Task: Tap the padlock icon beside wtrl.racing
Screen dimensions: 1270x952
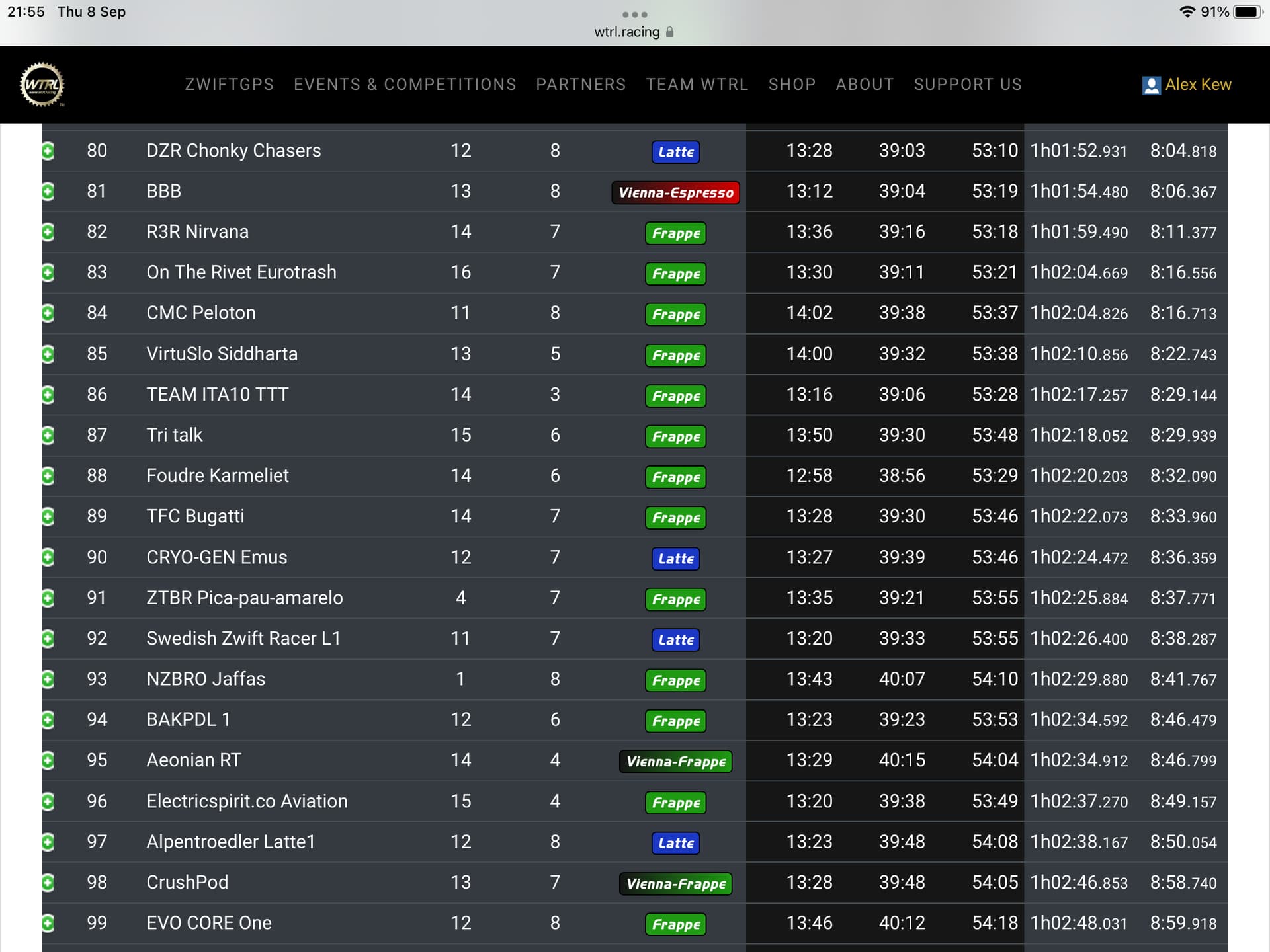Action: tap(670, 32)
